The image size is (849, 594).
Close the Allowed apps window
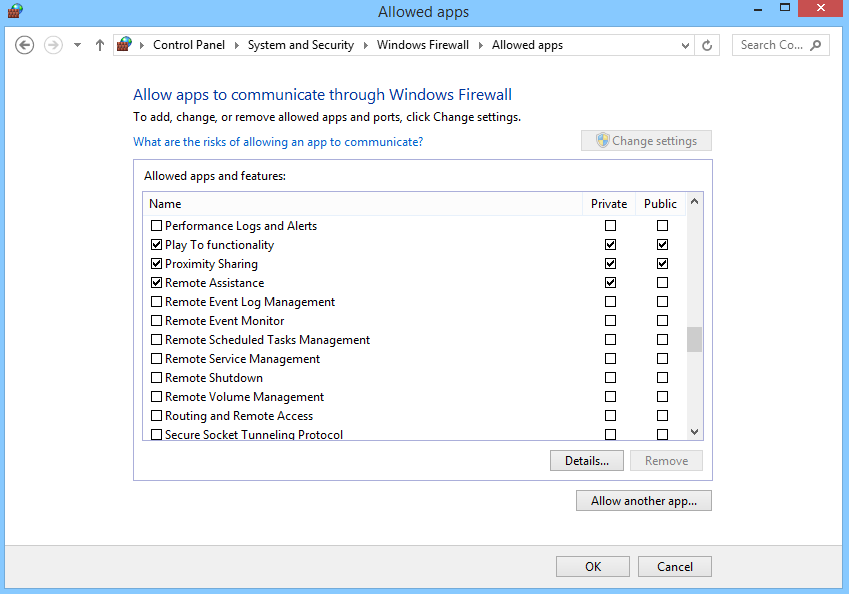pos(820,9)
